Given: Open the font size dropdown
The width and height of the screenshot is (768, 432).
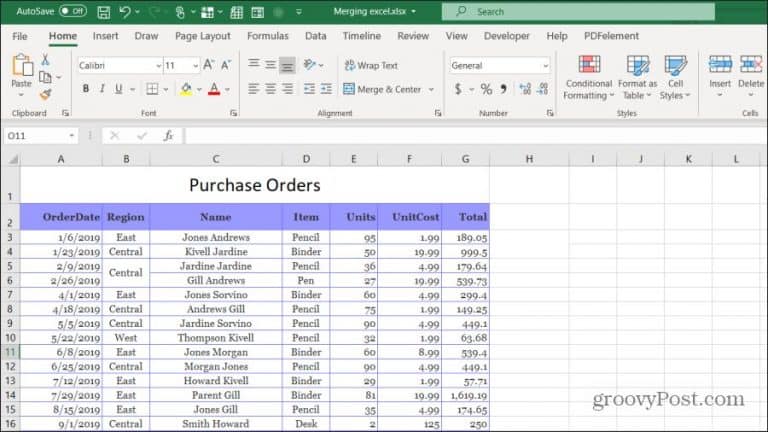Looking at the screenshot, I should coord(195,66).
